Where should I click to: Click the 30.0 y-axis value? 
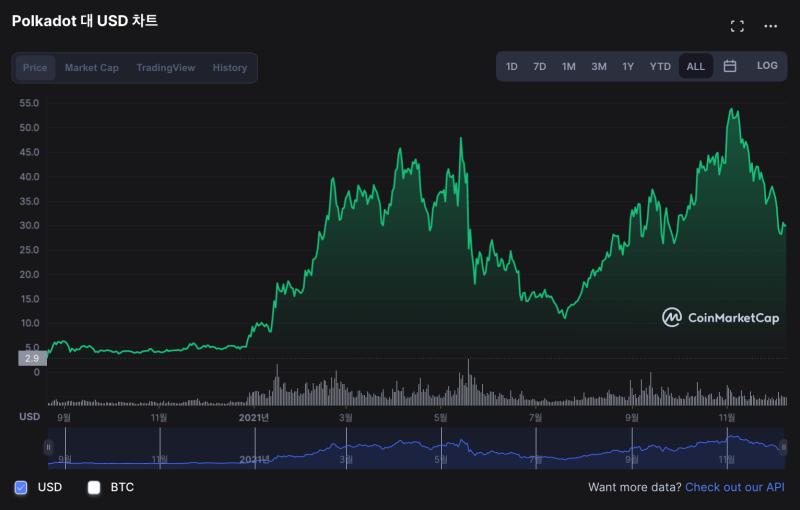pyautogui.click(x=29, y=225)
